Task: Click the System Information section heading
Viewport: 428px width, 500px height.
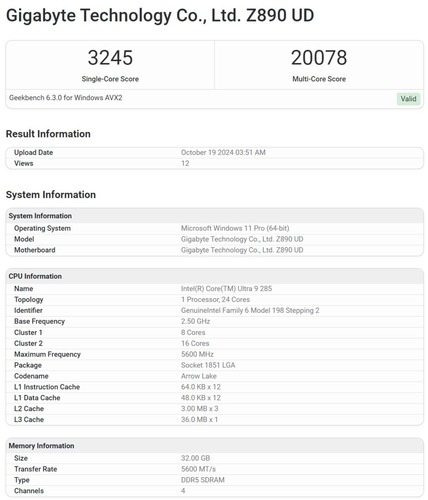Action: [x=51, y=195]
